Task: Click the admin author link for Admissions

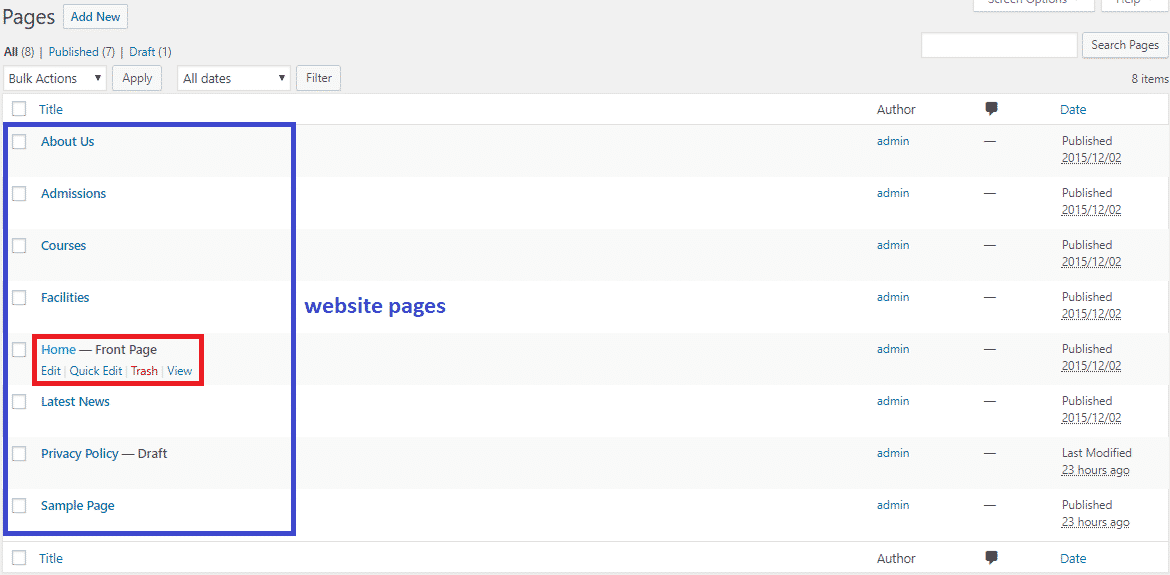Action: tap(893, 192)
